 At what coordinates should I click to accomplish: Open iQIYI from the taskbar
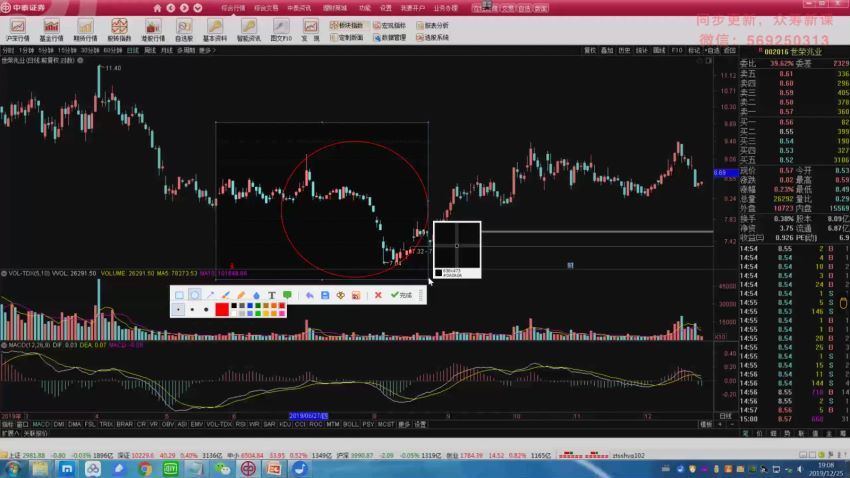pos(170,469)
